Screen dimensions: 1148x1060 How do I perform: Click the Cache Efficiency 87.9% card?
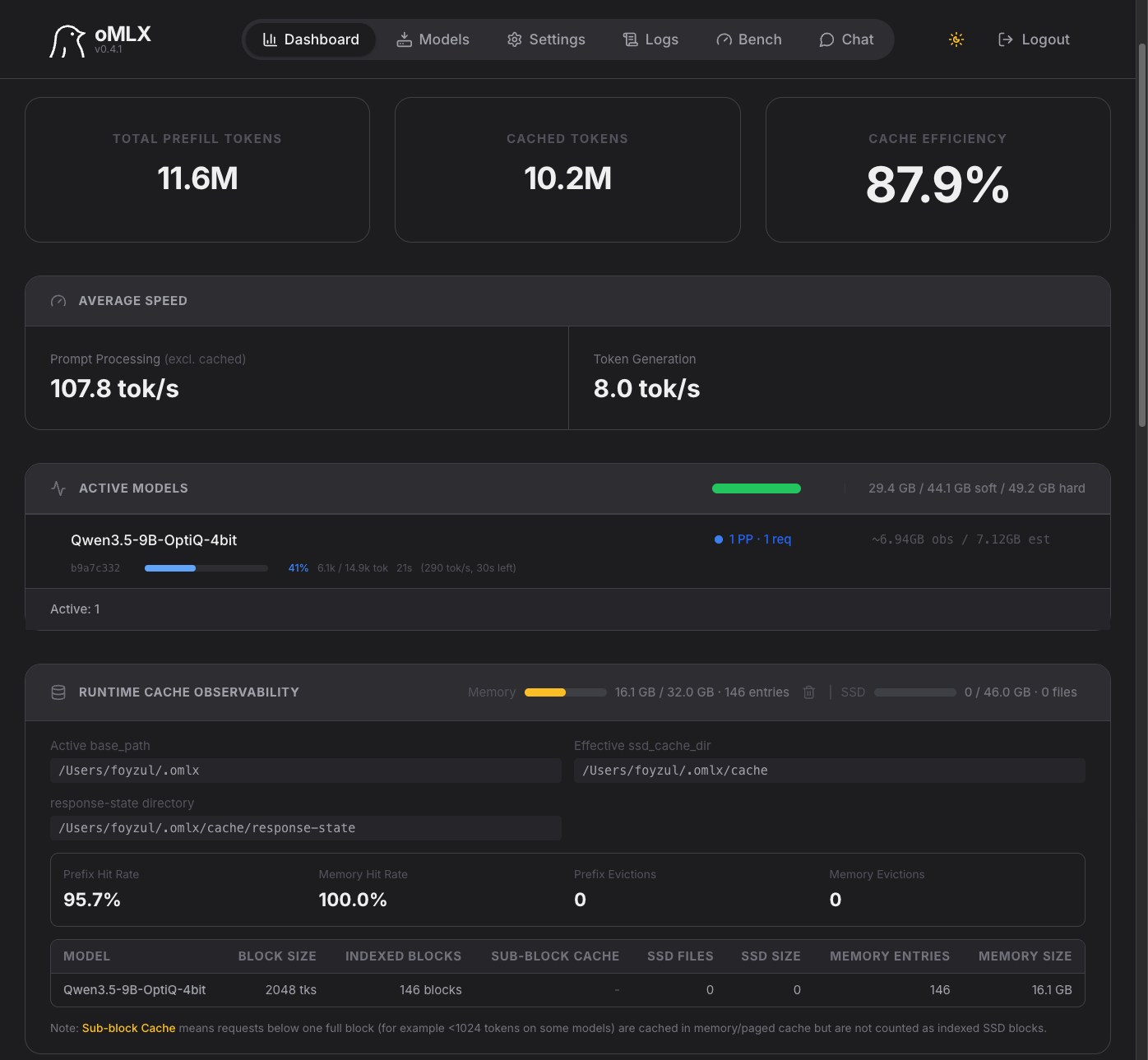click(938, 170)
